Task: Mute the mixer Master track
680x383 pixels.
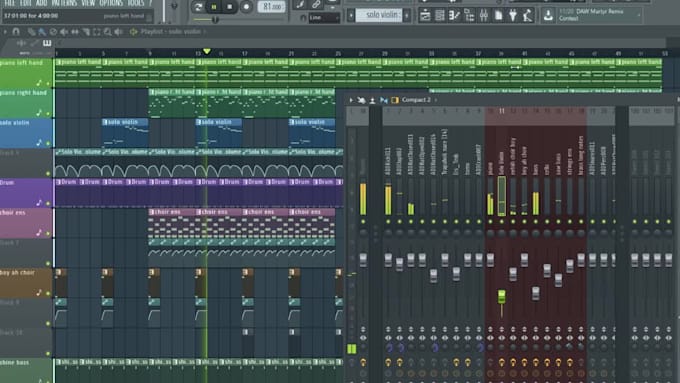Action: click(x=363, y=222)
